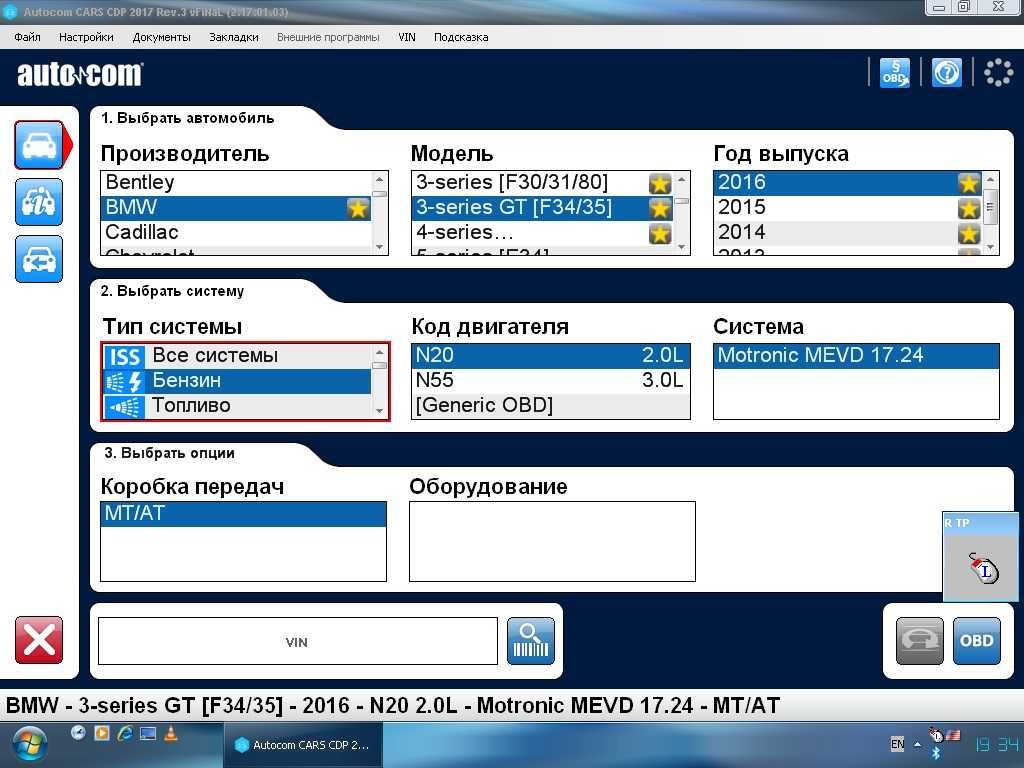Click down arrow of manufacturer list scrollbar
This screenshot has width=1024, height=768.
(x=379, y=248)
